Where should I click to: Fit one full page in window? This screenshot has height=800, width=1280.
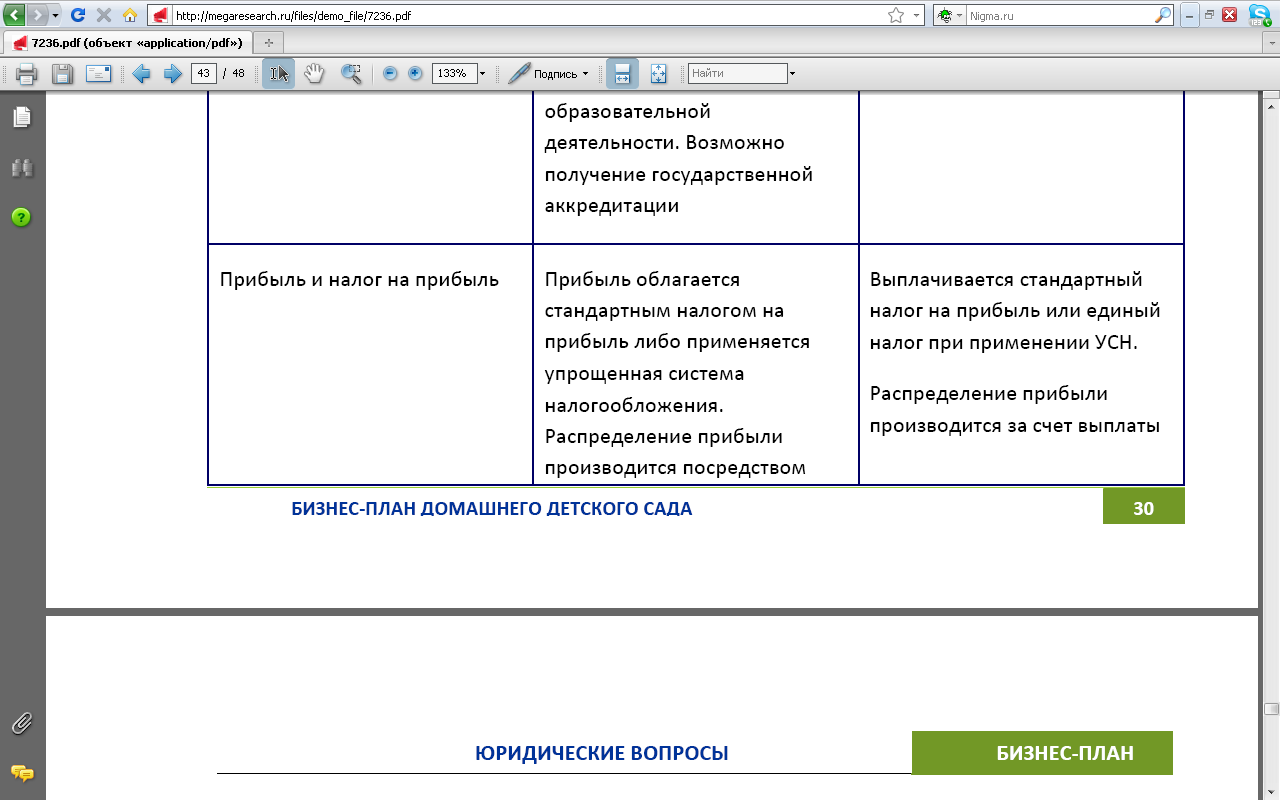658,73
